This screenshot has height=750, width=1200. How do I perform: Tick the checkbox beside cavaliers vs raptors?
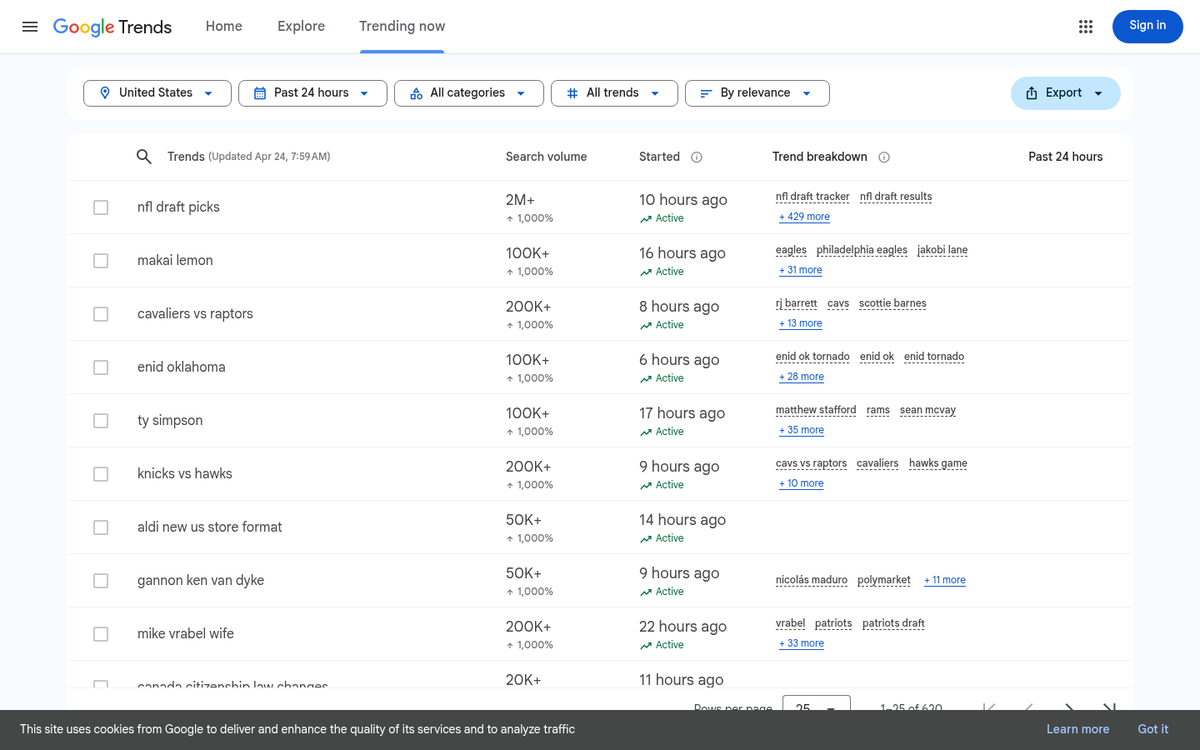tap(100, 313)
